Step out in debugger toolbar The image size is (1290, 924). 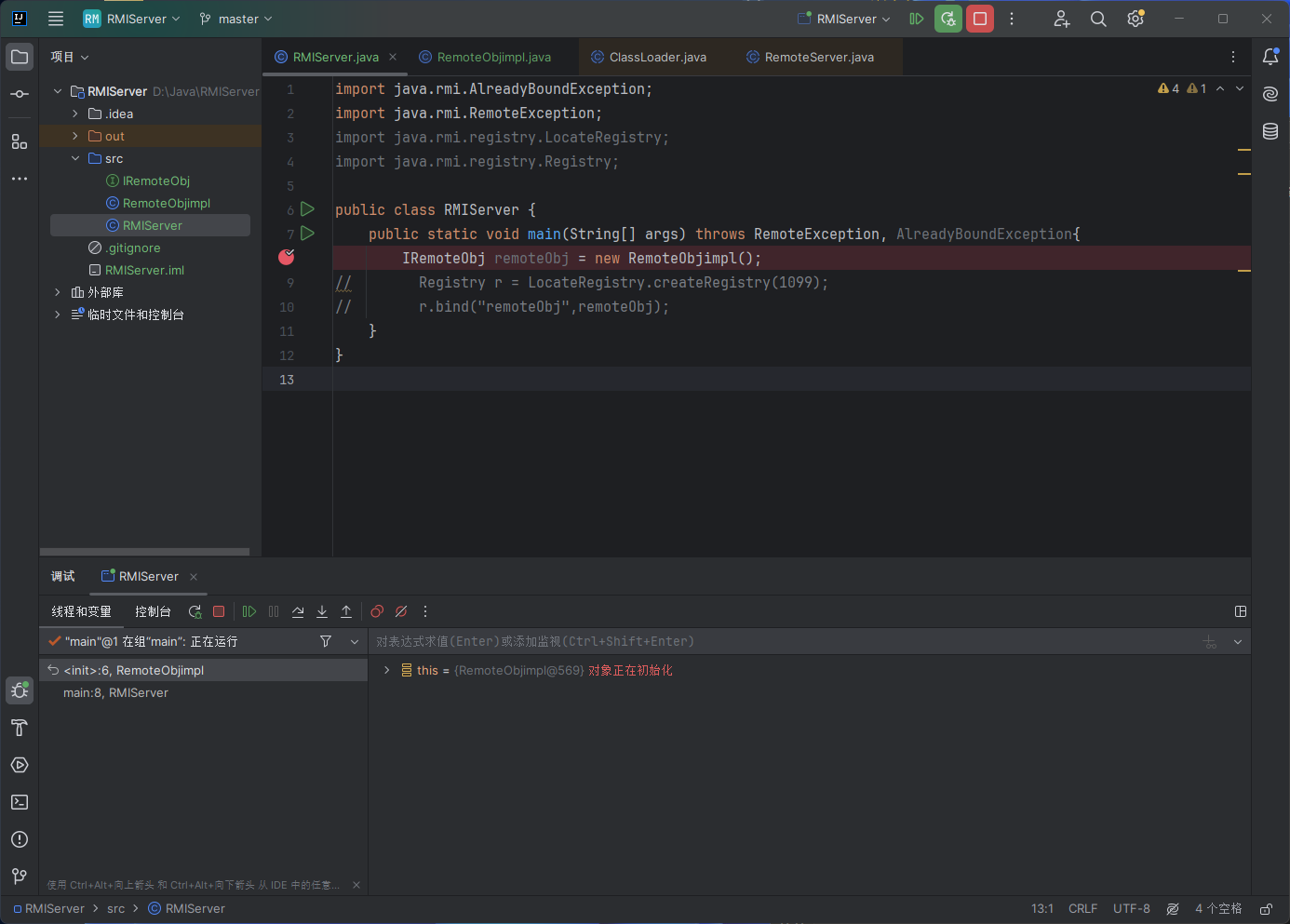tap(346, 611)
